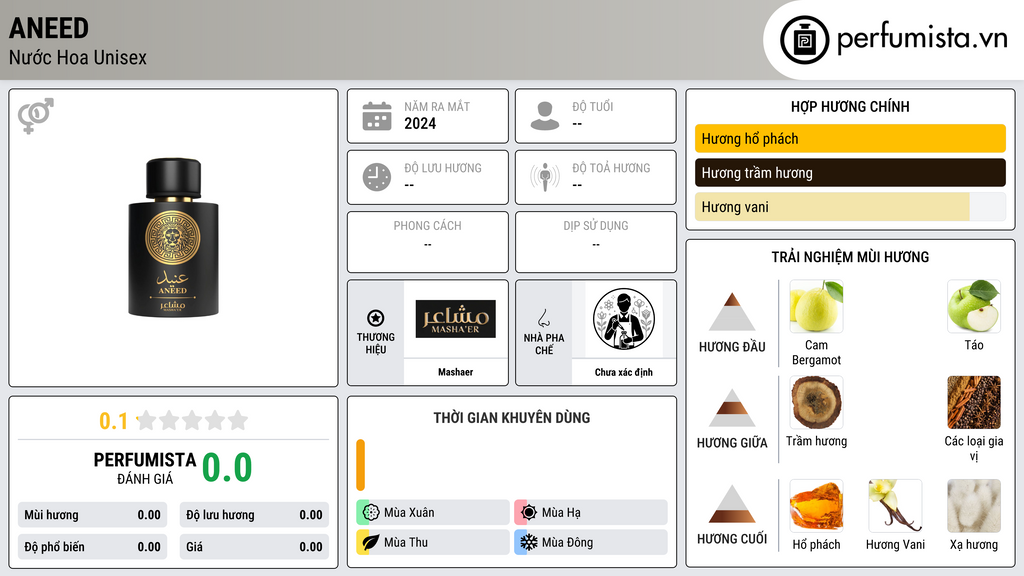Viewport: 1024px width, 576px height.
Task: Click the Mashaer brand name label
Action: point(455,372)
